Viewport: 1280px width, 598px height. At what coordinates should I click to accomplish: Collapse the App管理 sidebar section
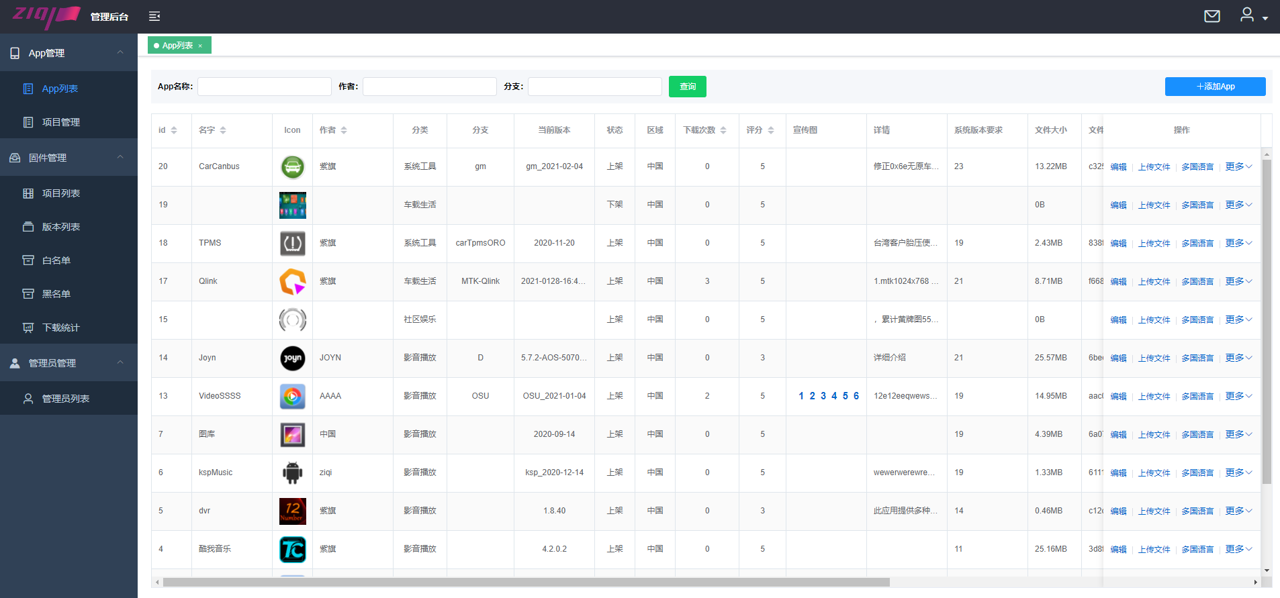coord(121,53)
